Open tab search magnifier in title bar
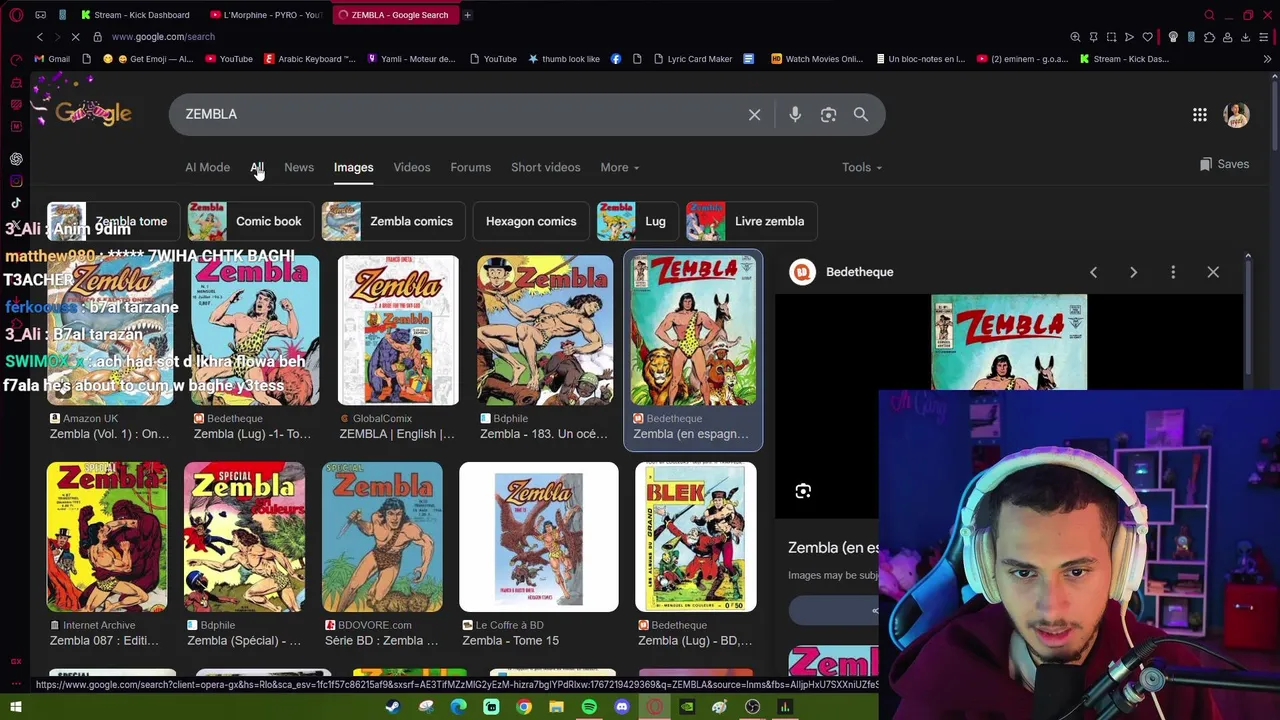 click(x=1209, y=15)
